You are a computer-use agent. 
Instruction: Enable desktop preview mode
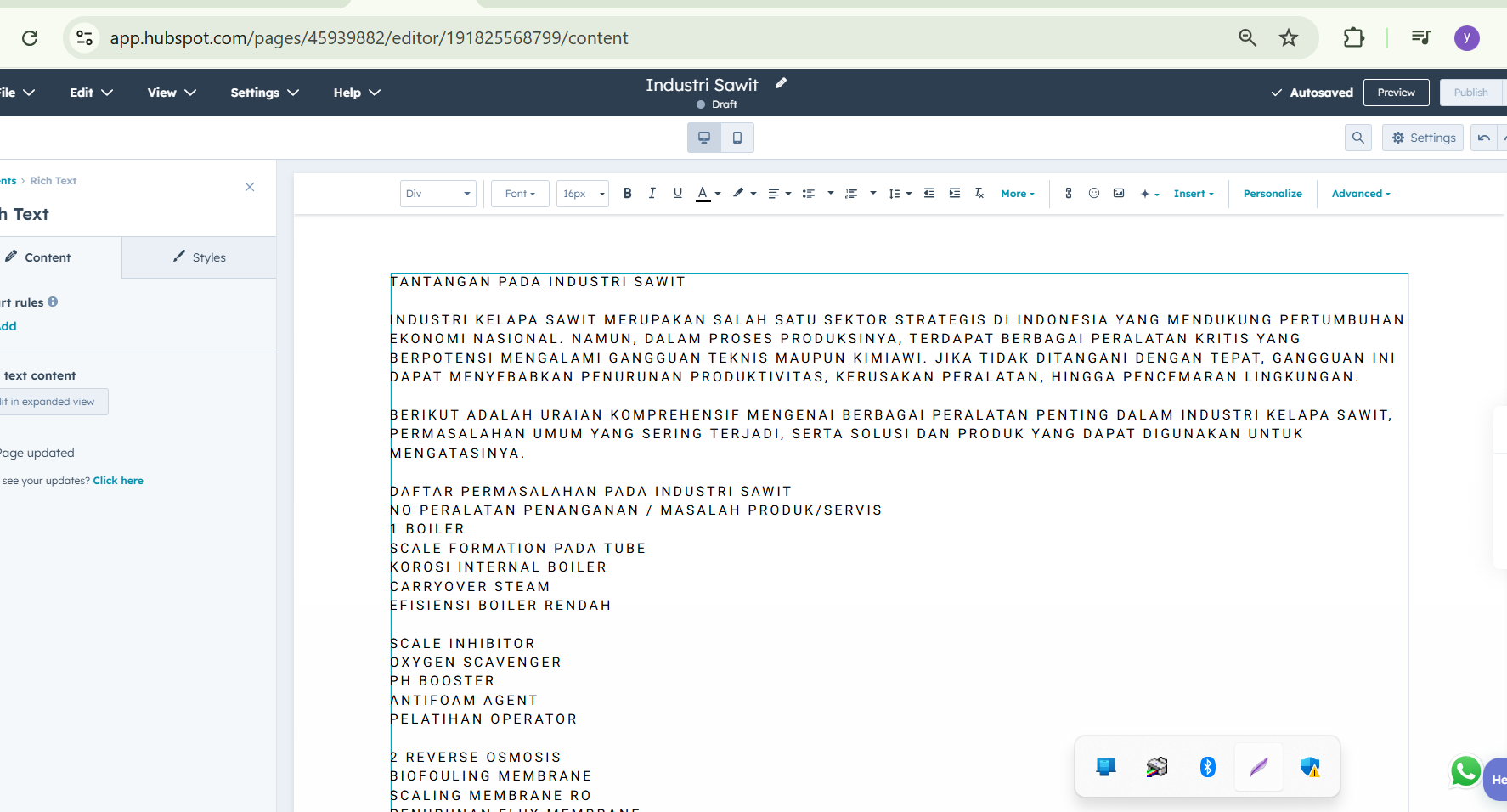pyautogui.click(x=703, y=137)
